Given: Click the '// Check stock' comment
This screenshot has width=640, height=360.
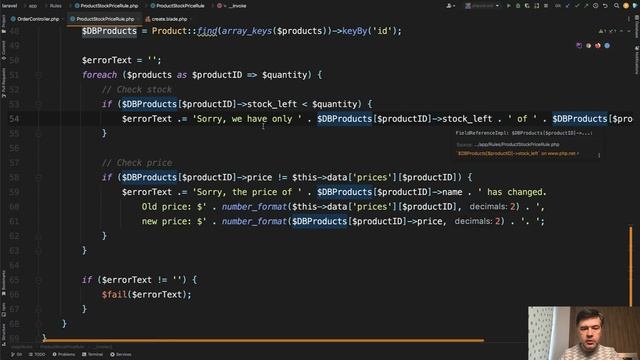Looking at the screenshot, I should pos(137,89).
